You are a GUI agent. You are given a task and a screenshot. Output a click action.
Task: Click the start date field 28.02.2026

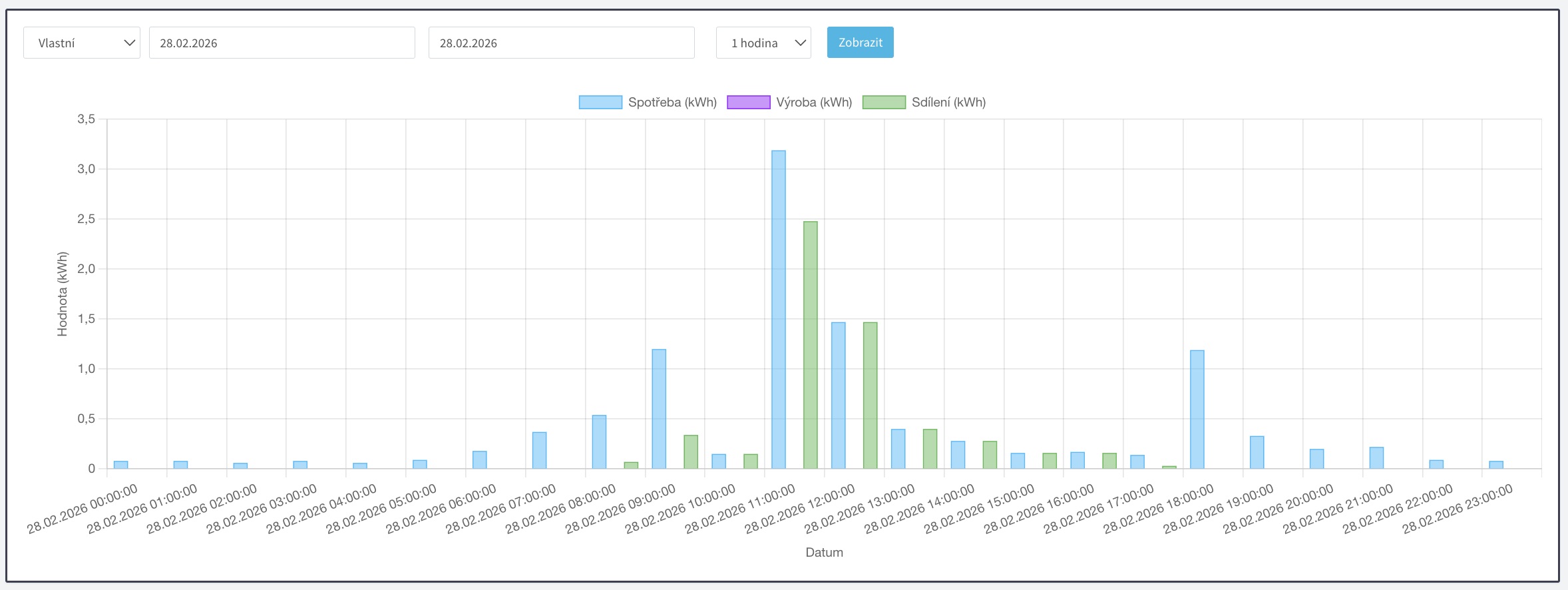(x=282, y=43)
